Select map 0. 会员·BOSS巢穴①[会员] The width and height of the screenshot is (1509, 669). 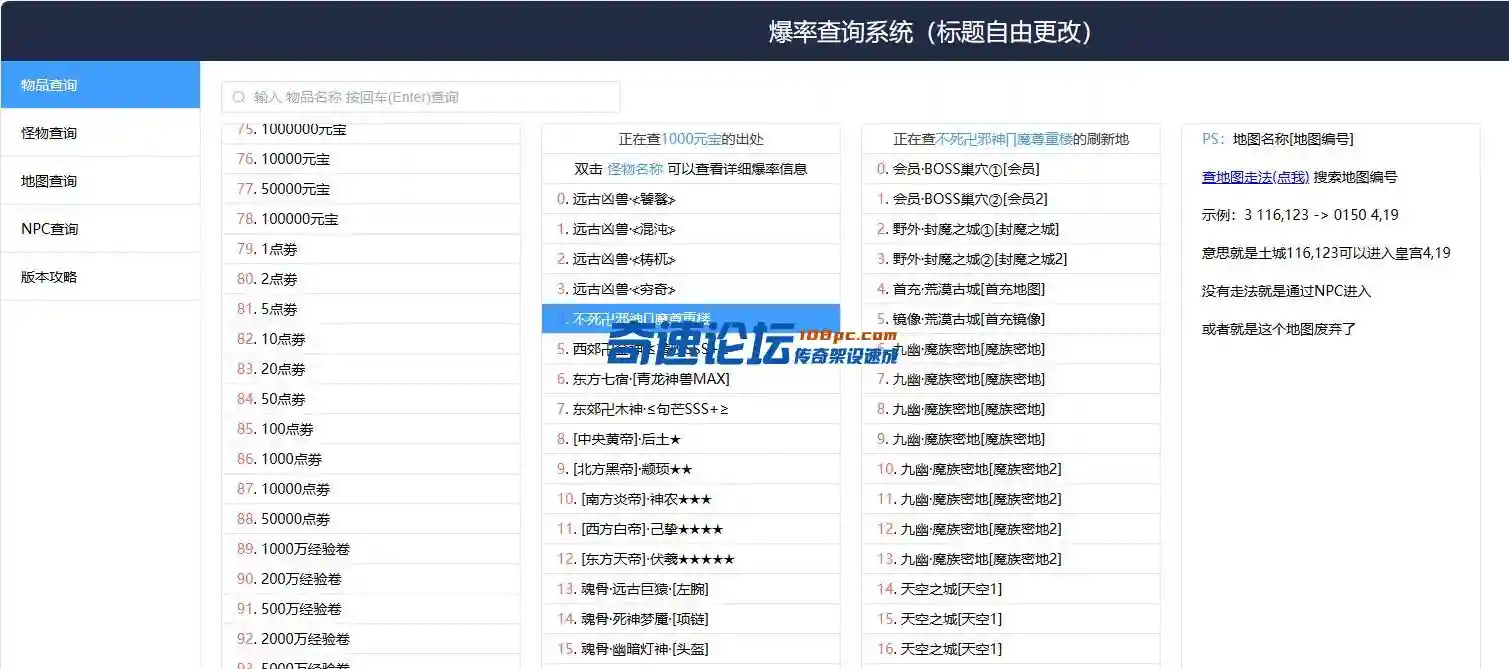[x=1011, y=169]
